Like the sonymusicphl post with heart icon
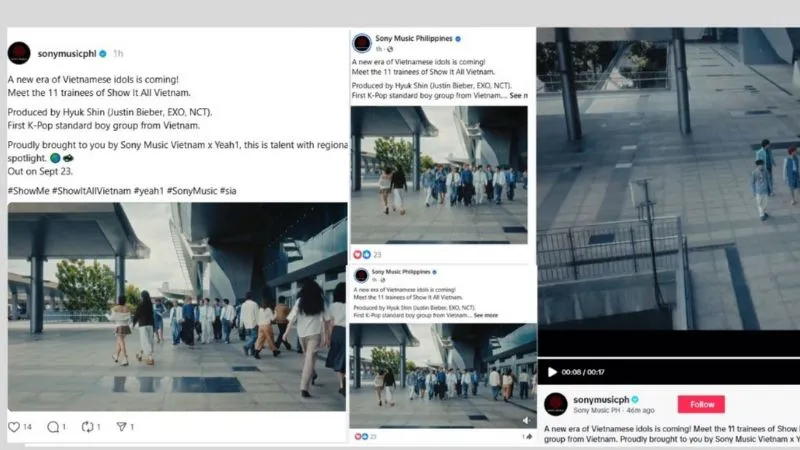The width and height of the screenshot is (800, 450). point(14,427)
